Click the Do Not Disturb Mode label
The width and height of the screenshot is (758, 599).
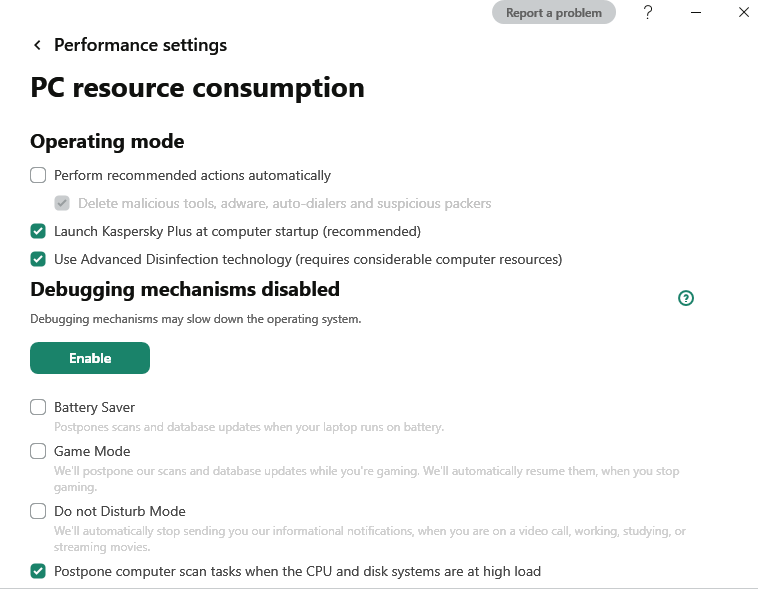[119, 511]
